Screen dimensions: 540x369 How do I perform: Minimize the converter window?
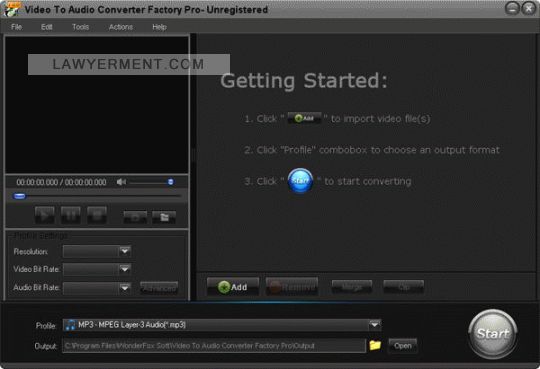pyautogui.click(x=512, y=8)
